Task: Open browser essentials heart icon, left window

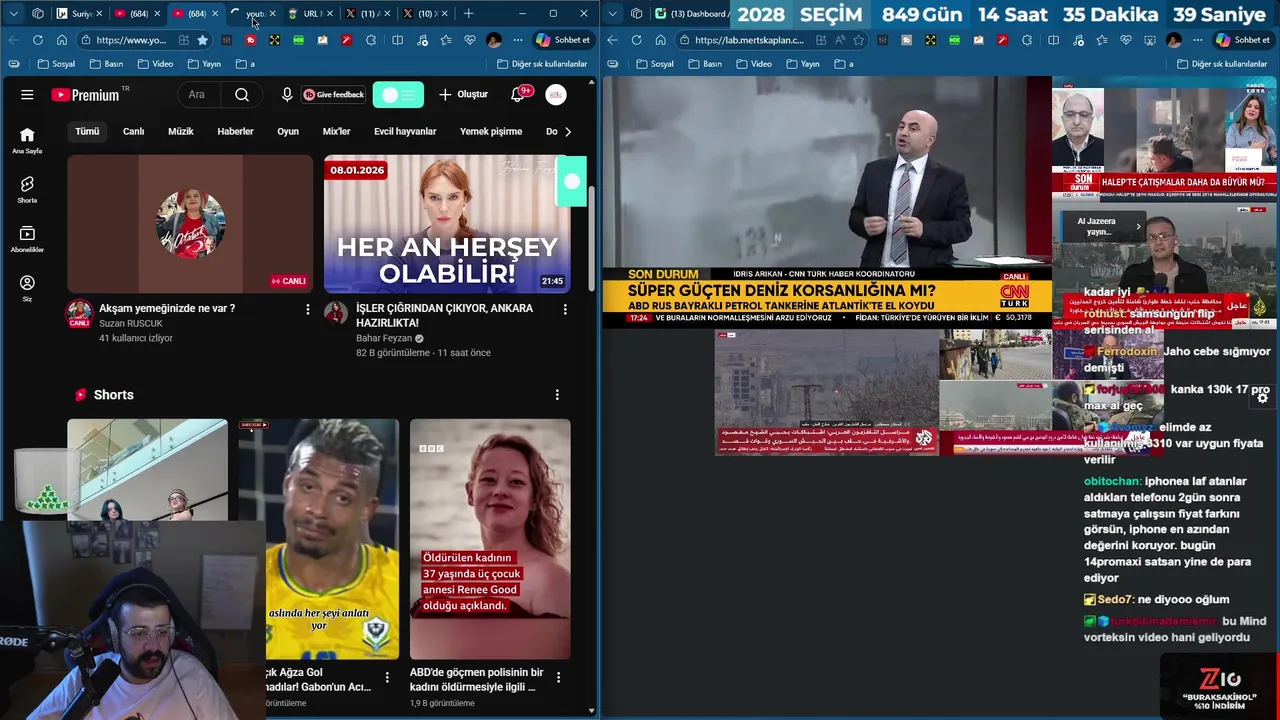Action: pyautogui.click(x=470, y=40)
